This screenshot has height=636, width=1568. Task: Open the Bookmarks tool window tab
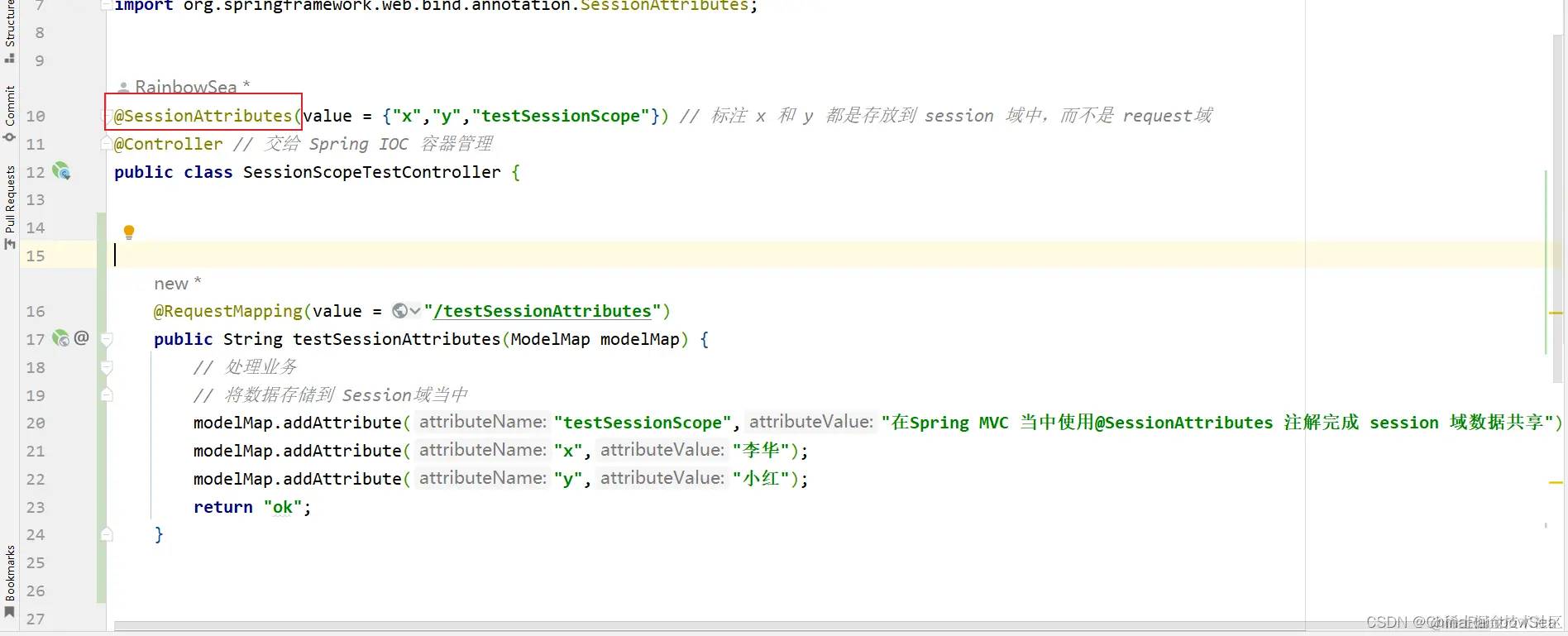pyautogui.click(x=10, y=581)
